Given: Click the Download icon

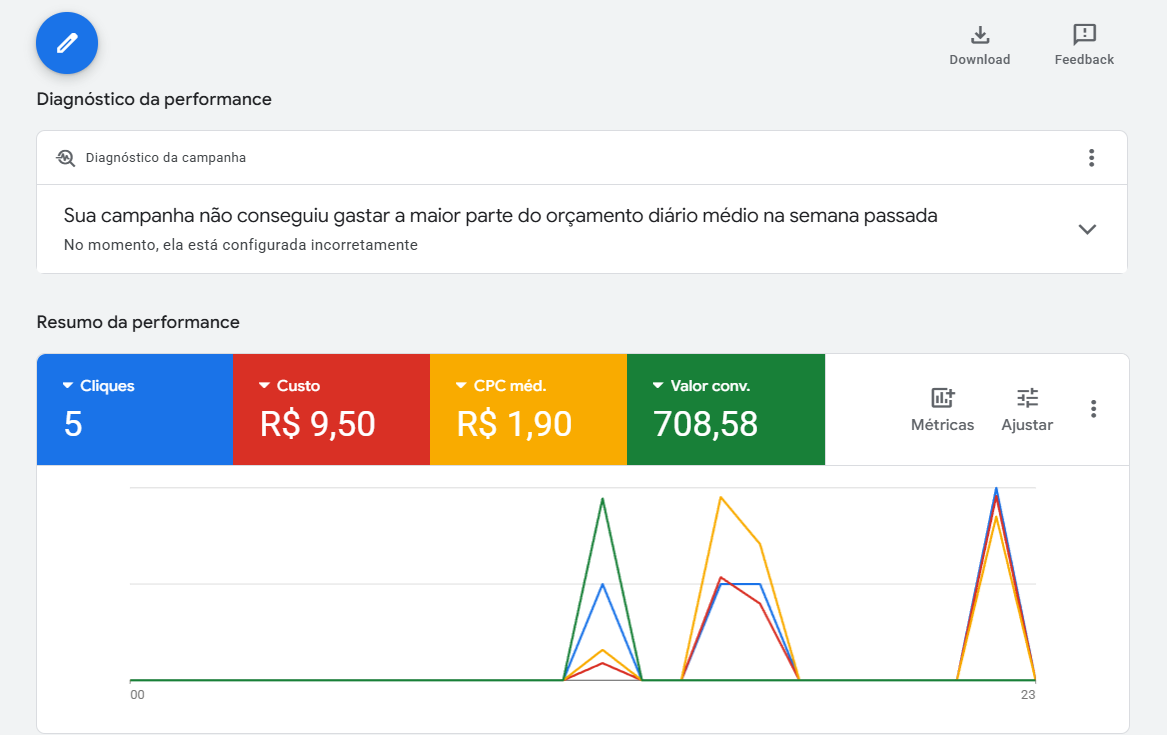Looking at the screenshot, I should [x=980, y=35].
